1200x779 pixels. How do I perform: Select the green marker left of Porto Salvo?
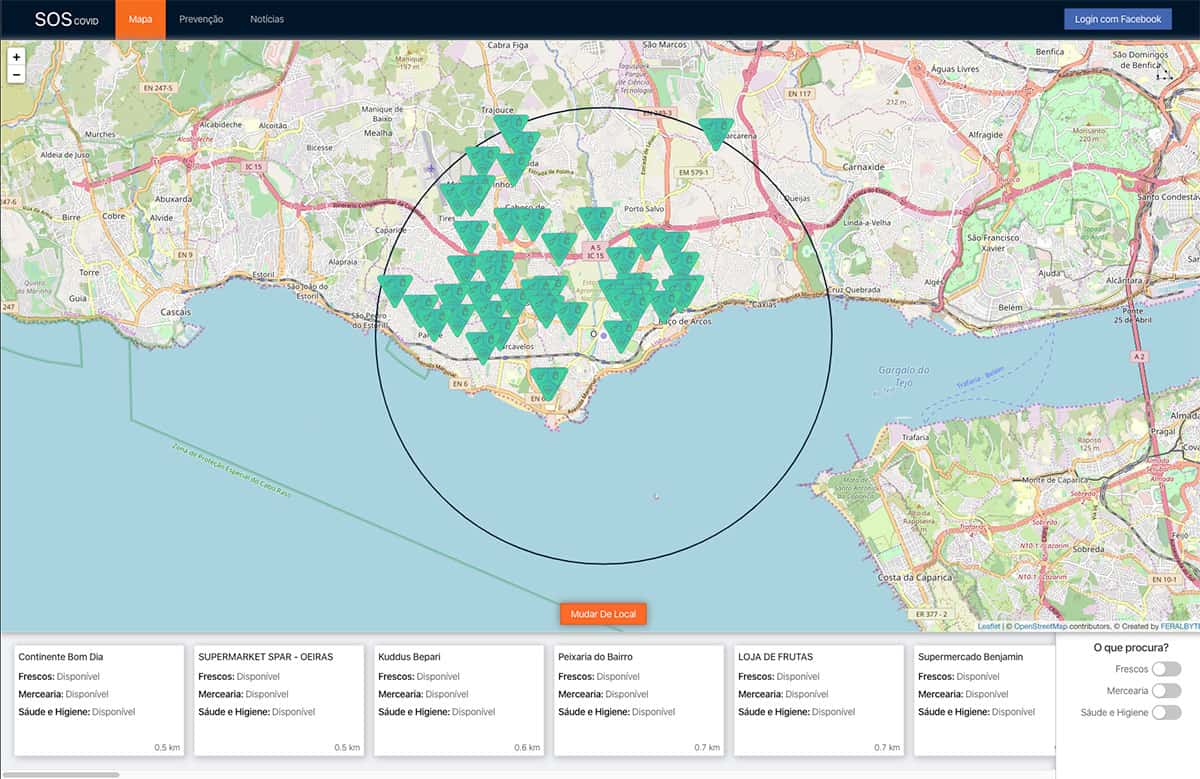click(595, 219)
